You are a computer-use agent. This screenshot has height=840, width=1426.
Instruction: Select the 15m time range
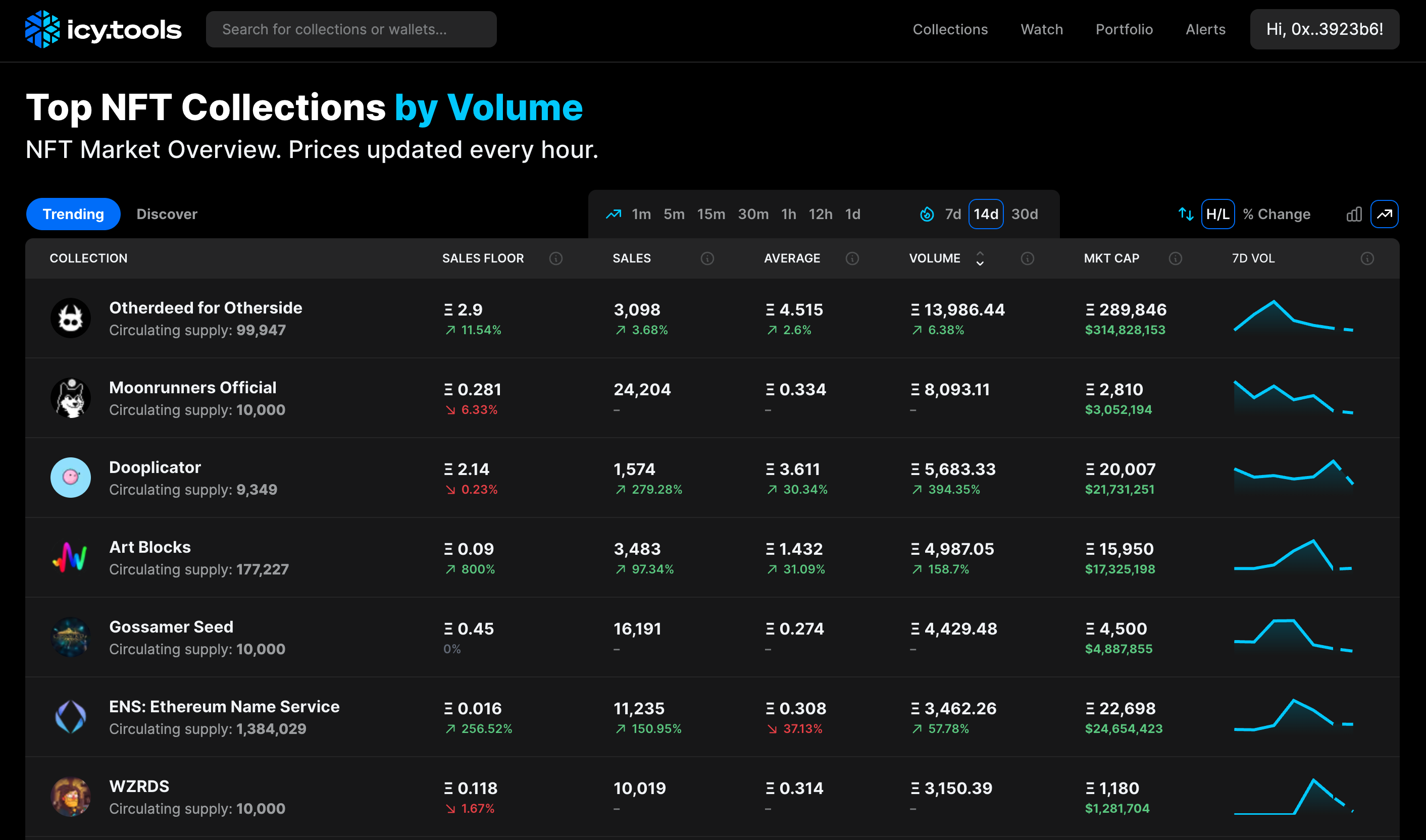point(711,214)
